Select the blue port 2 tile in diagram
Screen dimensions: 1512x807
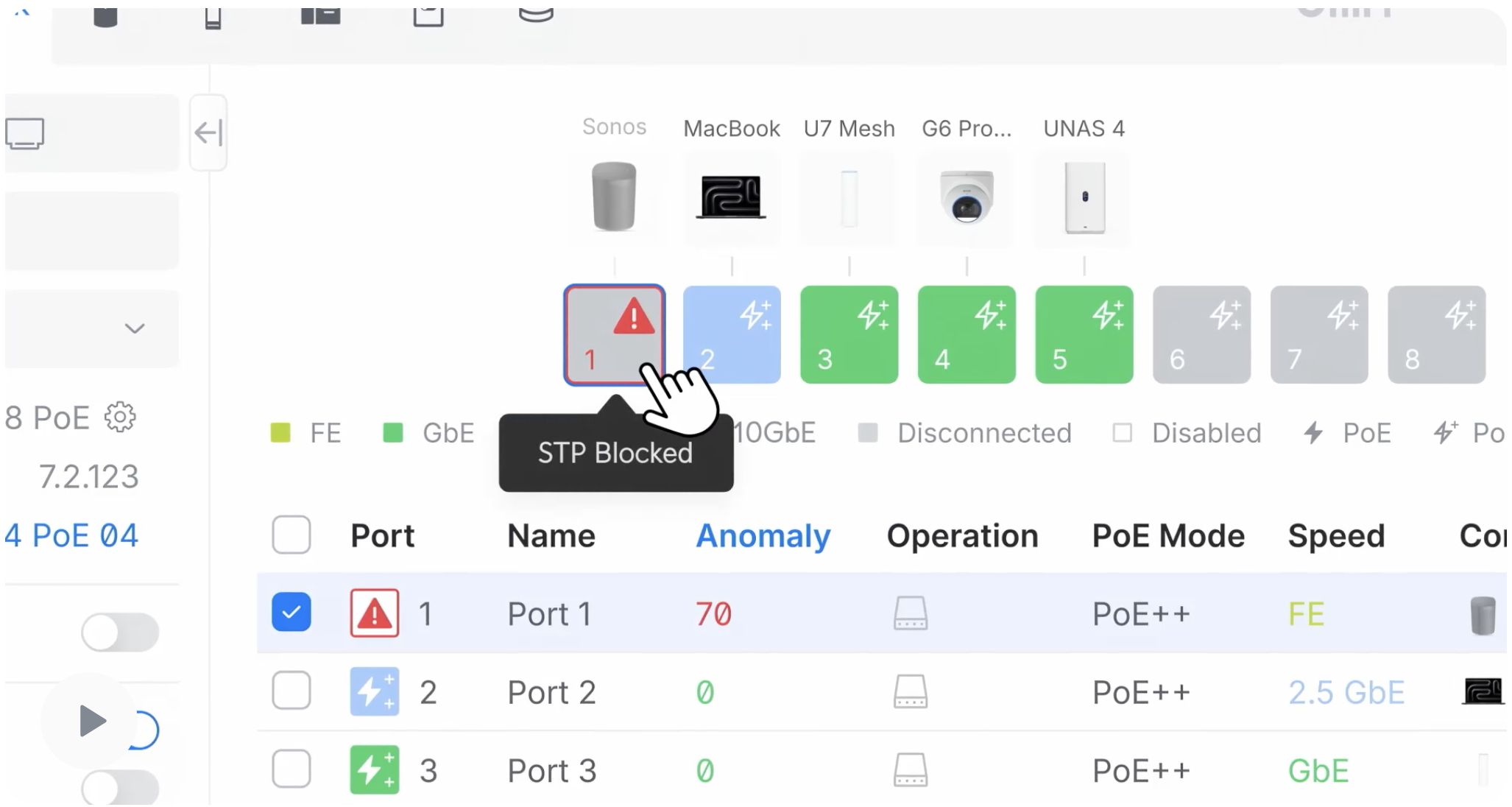click(x=731, y=334)
